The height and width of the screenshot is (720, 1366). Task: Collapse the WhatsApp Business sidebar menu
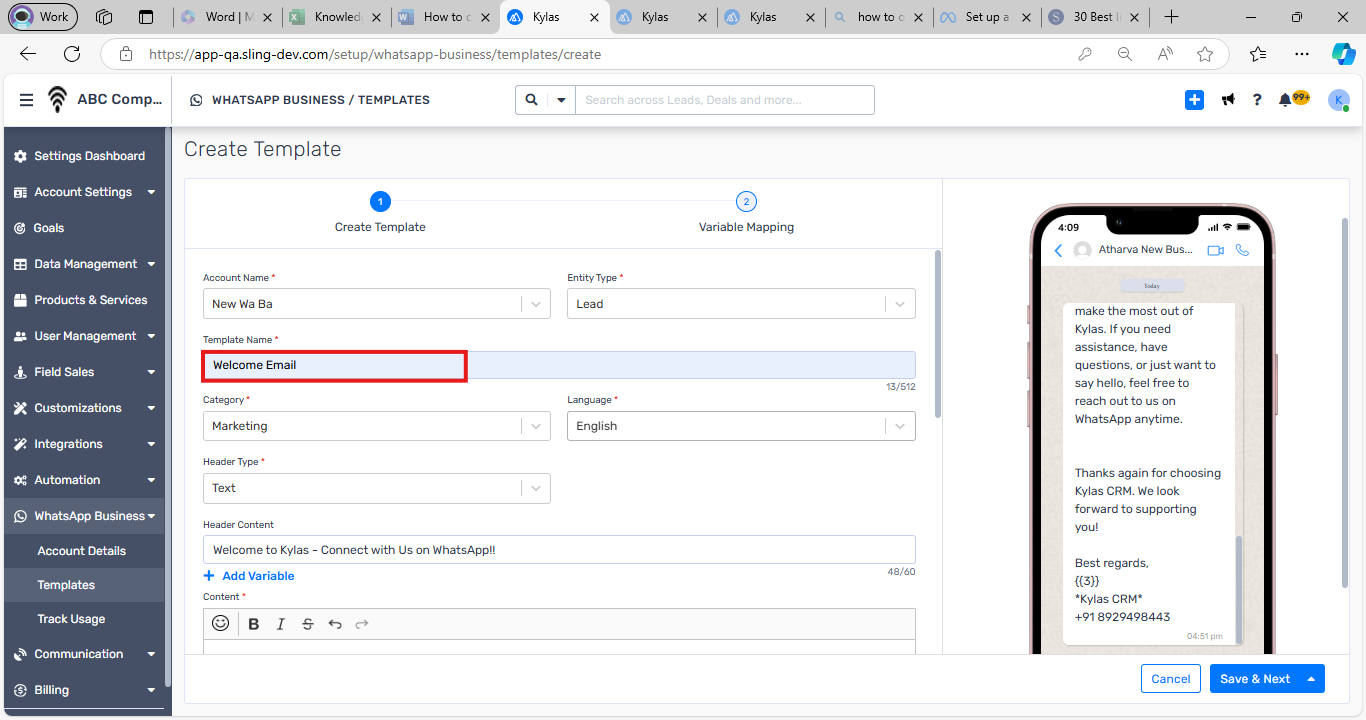coord(83,516)
